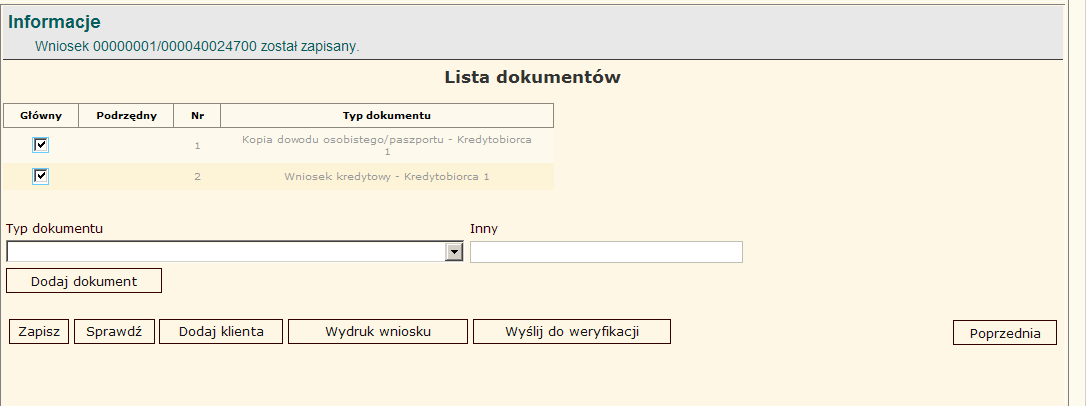Click the Wydruk wniosku button

(378, 332)
